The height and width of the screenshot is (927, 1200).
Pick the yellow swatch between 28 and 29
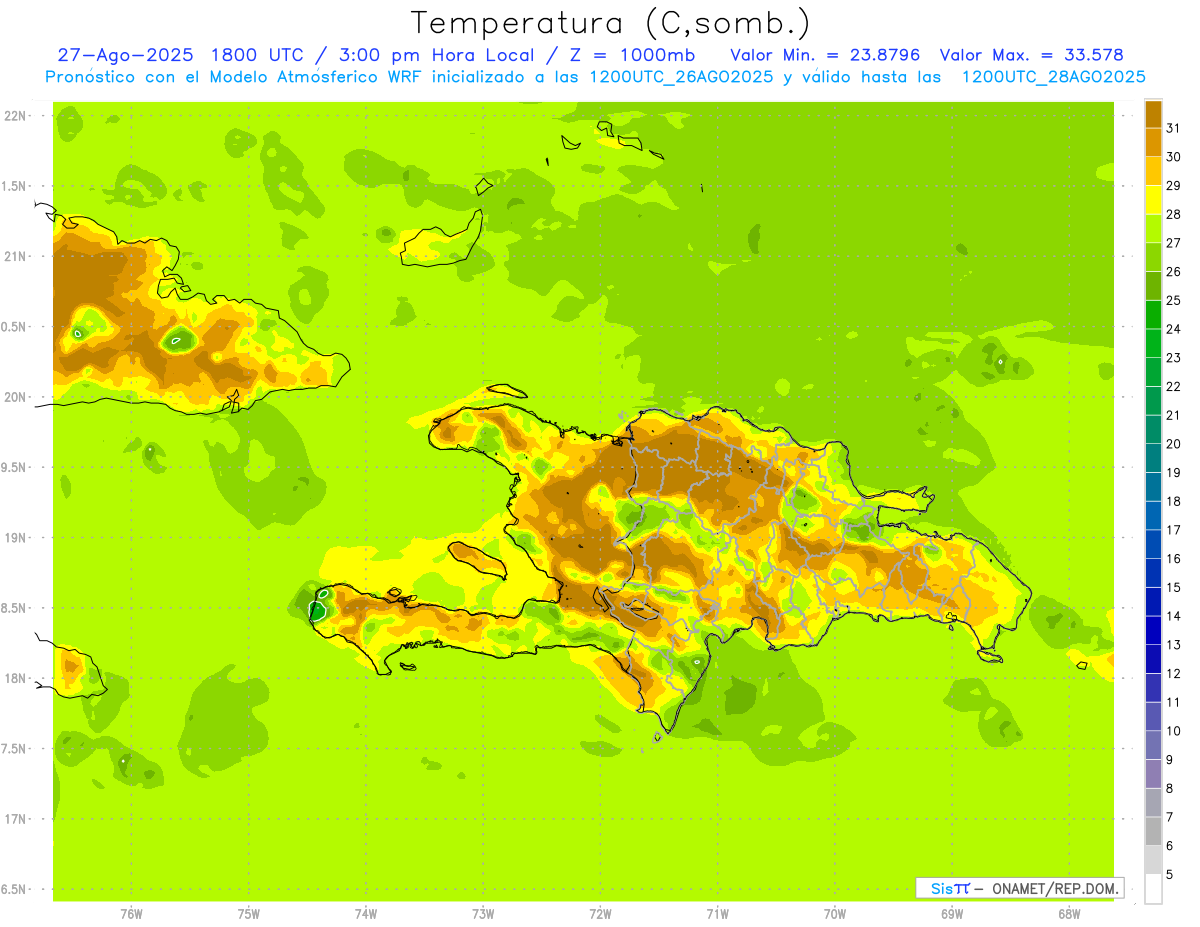(x=1153, y=200)
